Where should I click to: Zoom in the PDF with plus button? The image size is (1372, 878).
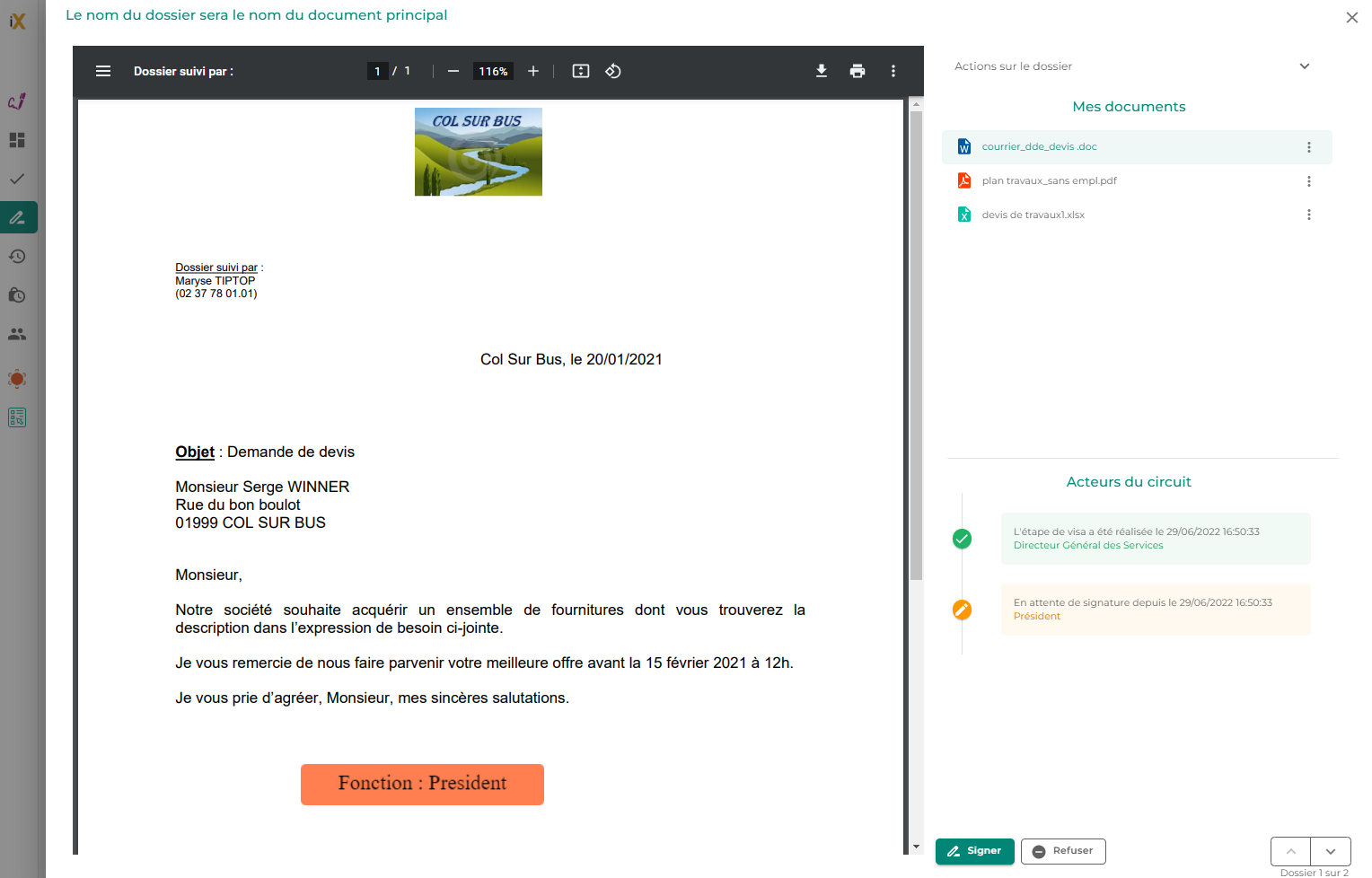533,71
